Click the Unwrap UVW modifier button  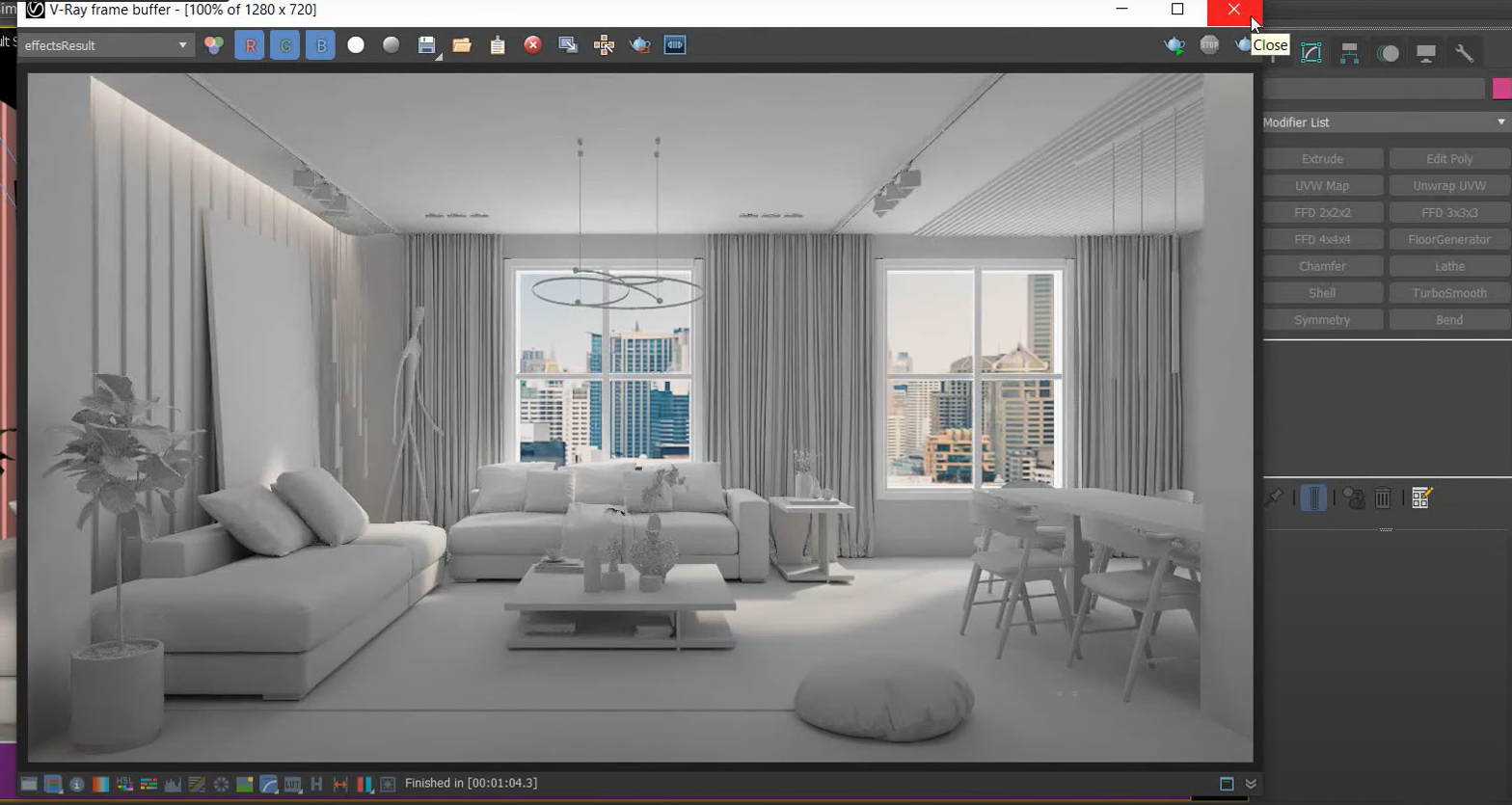1448,186
